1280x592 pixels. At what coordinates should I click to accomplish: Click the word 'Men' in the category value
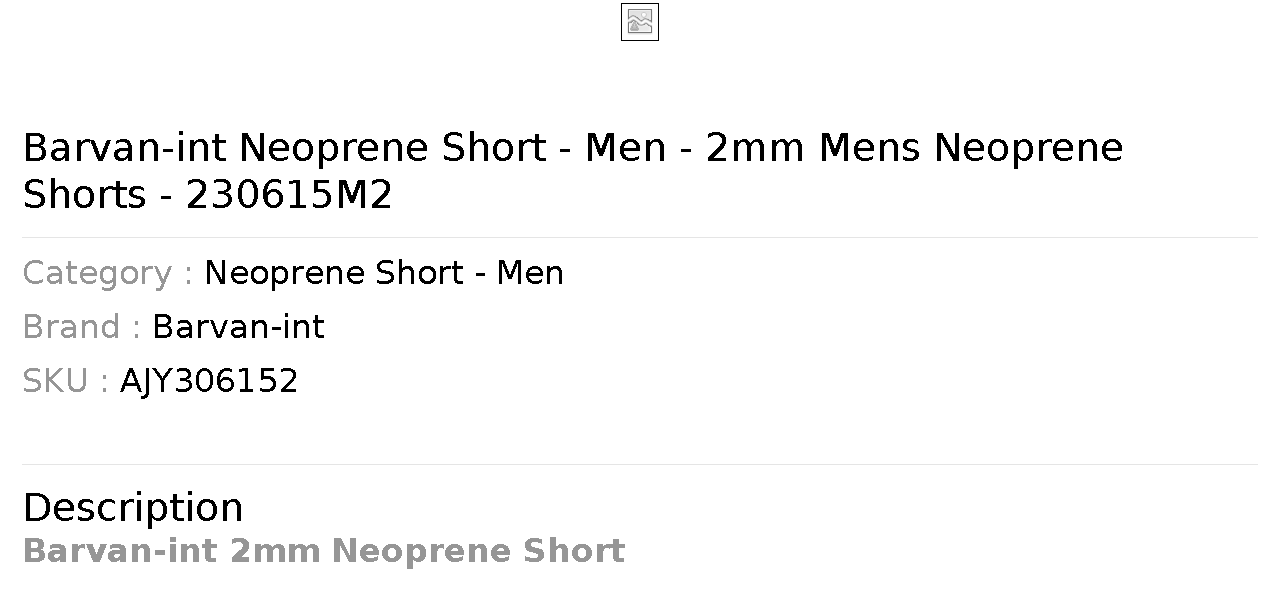pos(530,273)
